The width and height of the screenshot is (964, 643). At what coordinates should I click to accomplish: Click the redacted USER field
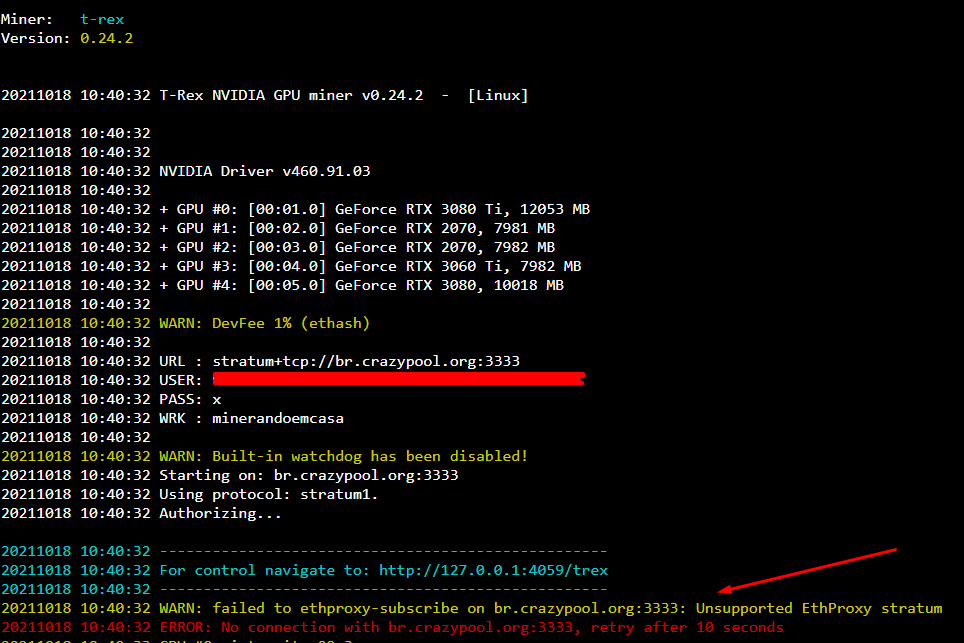pyautogui.click(x=395, y=379)
